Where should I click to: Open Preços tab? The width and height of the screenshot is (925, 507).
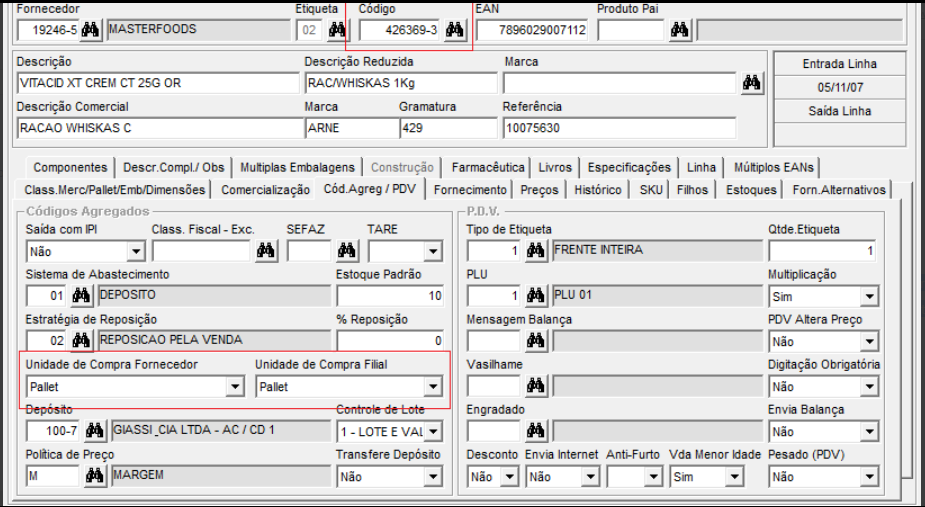tap(540, 190)
